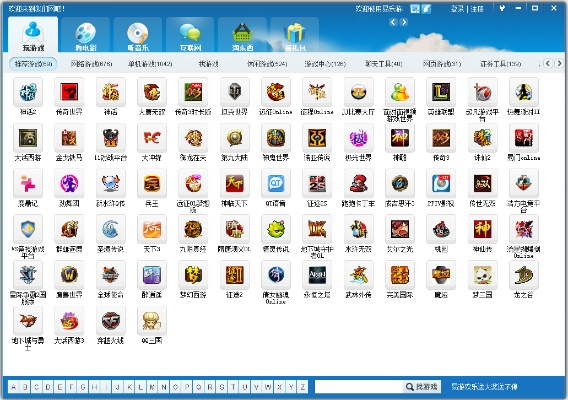This screenshot has width=568, height=400.
Task: Open the QQ三国 game icon
Action: pos(152,321)
